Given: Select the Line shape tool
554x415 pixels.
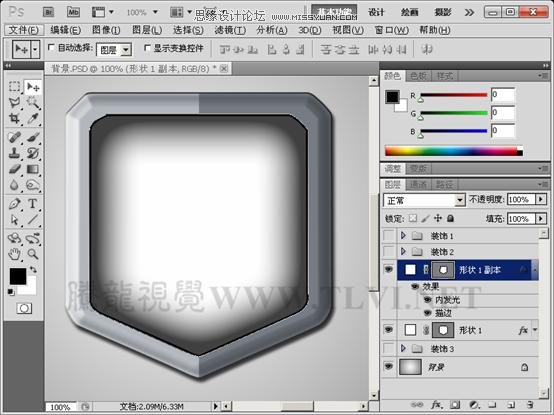Looking at the screenshot, I should [33, 220].
